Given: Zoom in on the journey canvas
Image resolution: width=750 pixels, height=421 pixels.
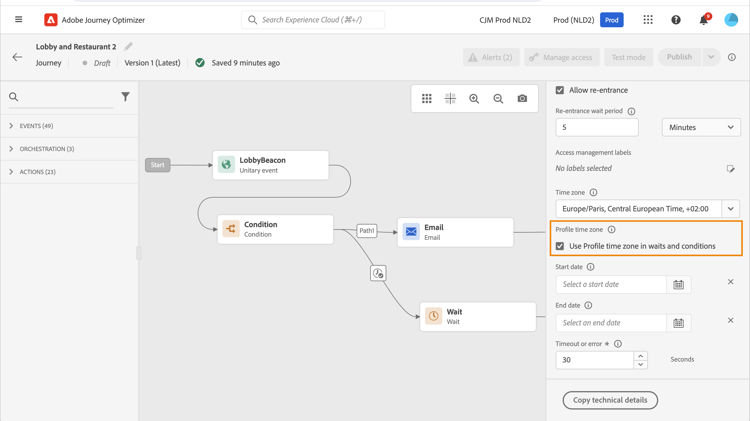Looking at the screenshot, I should (474, 99).
